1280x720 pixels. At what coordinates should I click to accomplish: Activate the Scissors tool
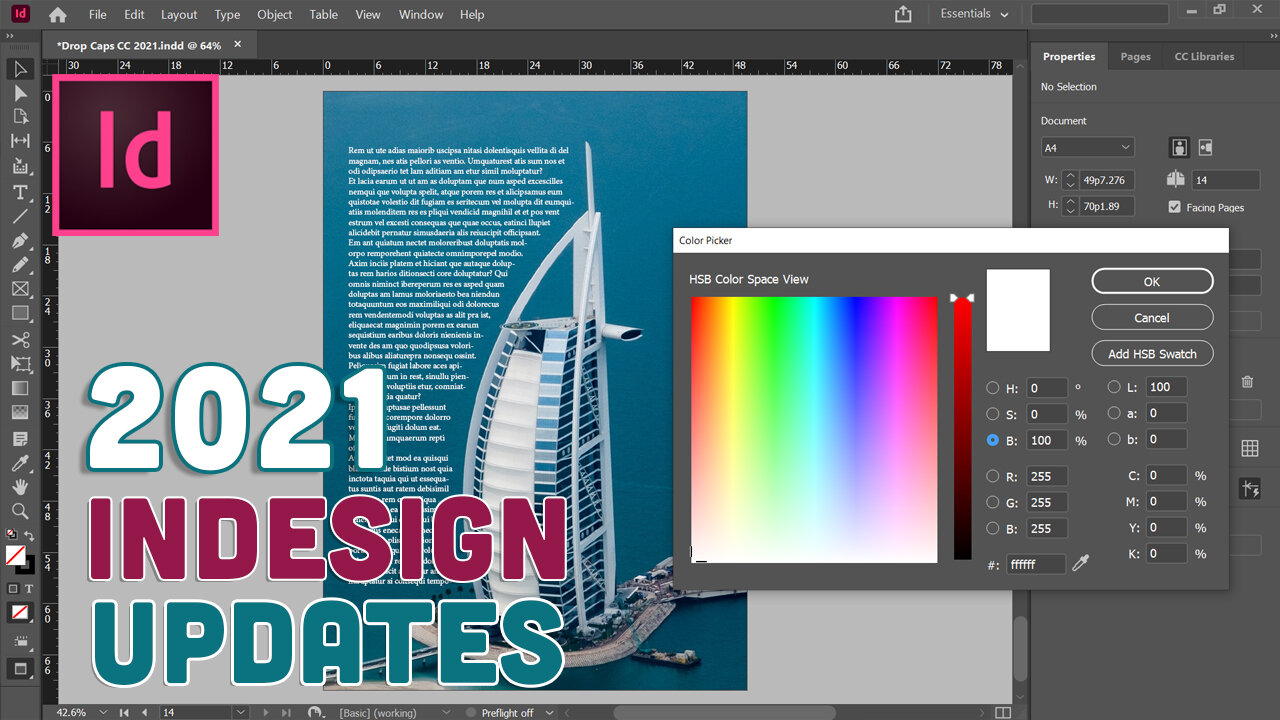click(x=20, y=340)
